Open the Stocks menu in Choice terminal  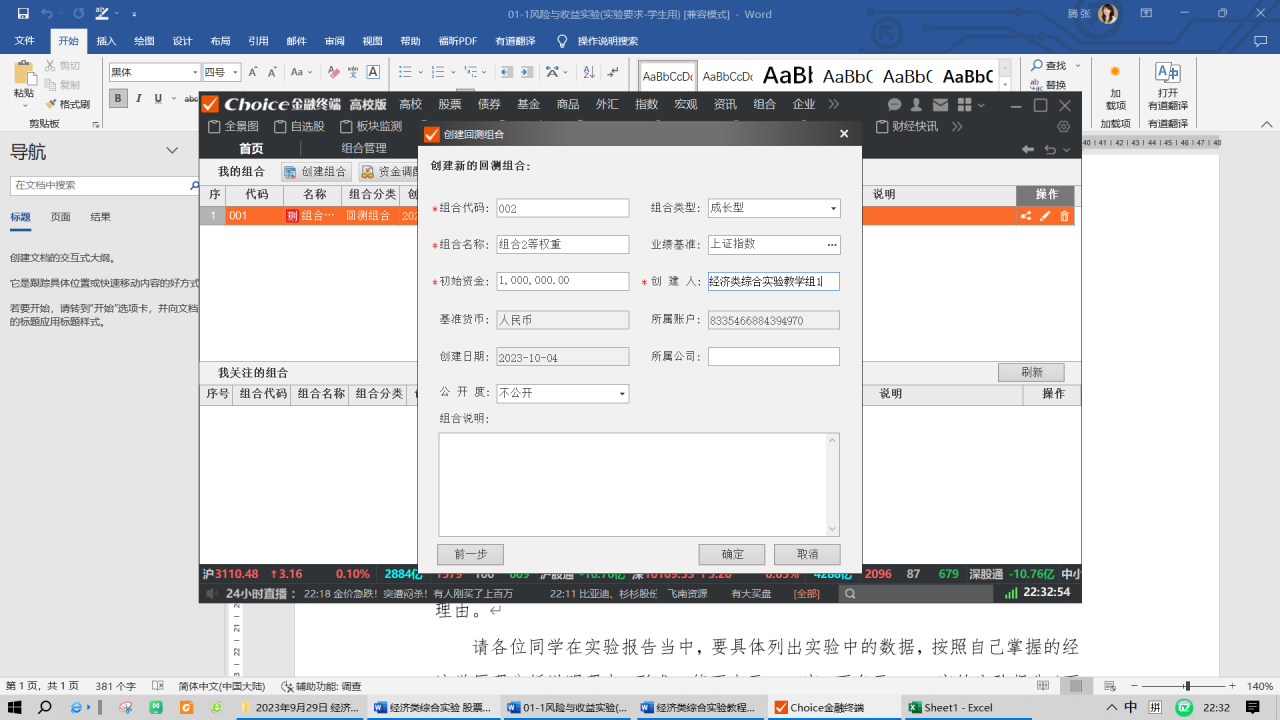click(x=450, y=104)
